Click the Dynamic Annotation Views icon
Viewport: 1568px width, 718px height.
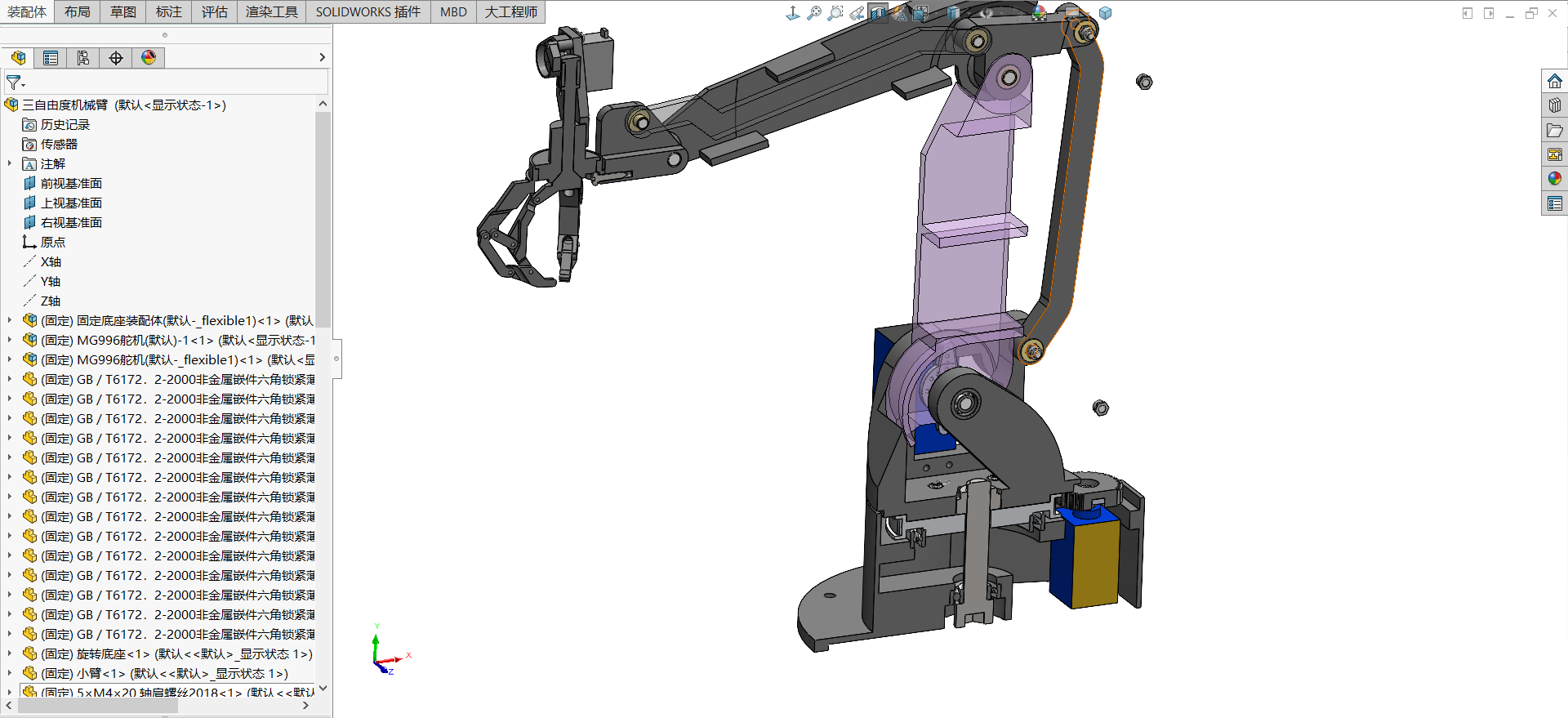(x=899, y=13)
